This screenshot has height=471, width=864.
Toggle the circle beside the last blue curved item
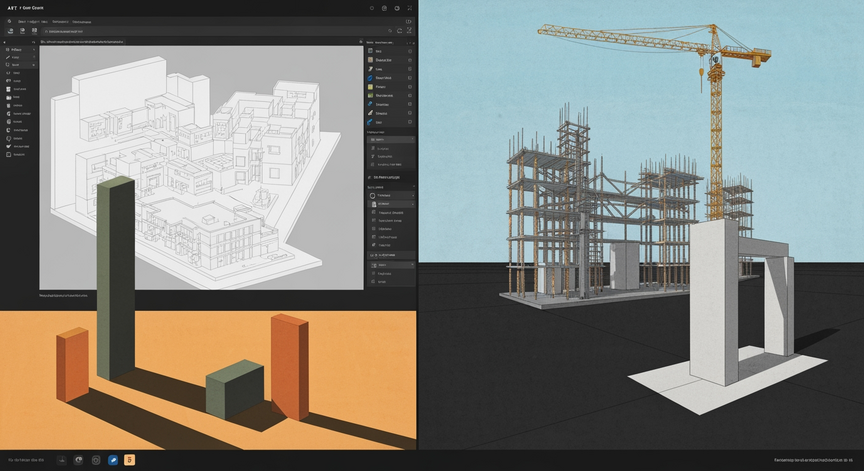pyautogui.click(x=410, y=122)
